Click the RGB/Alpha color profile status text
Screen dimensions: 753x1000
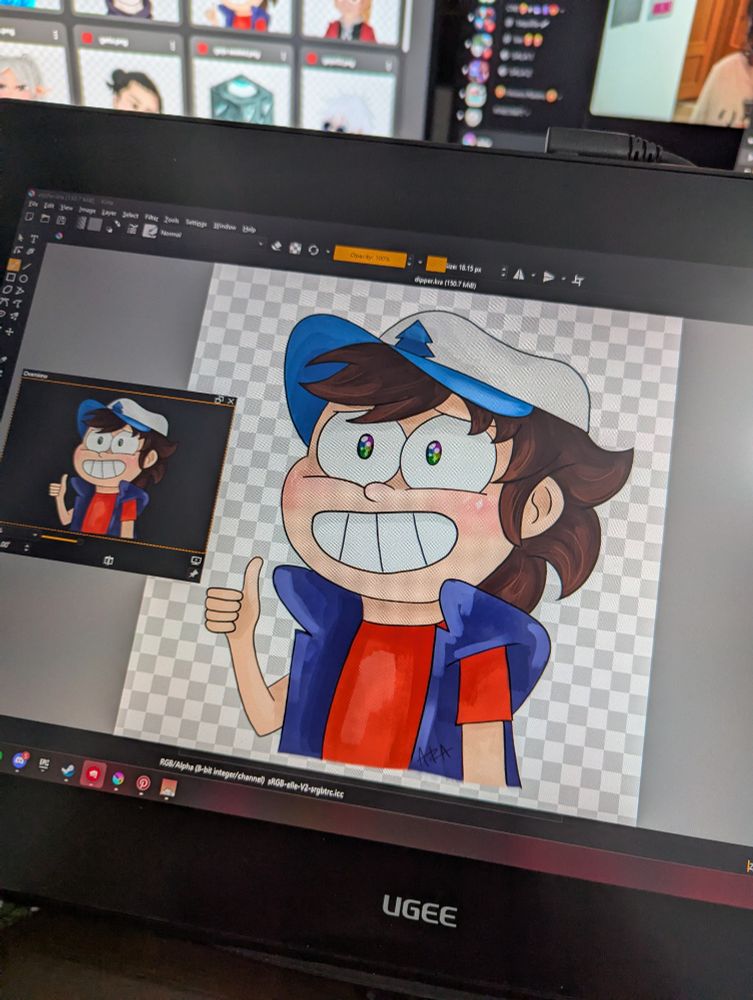[x=252, y=778]
